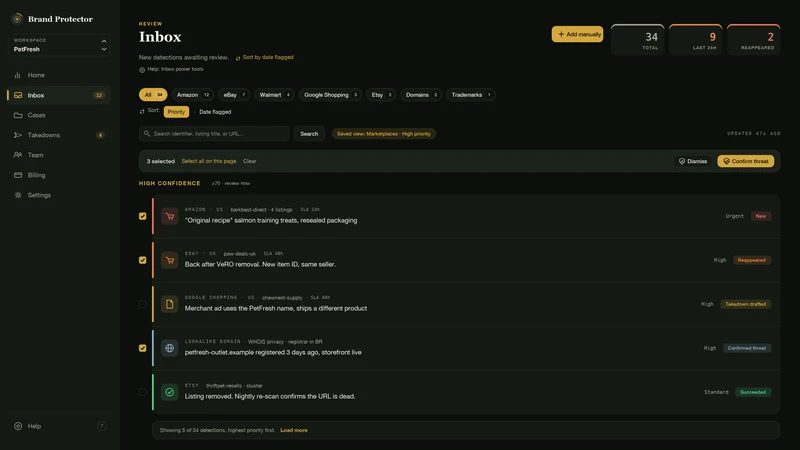Open Inbox in the sidebar
The height and width of the screenshot is (450, 800).
(x=59, y=95)
